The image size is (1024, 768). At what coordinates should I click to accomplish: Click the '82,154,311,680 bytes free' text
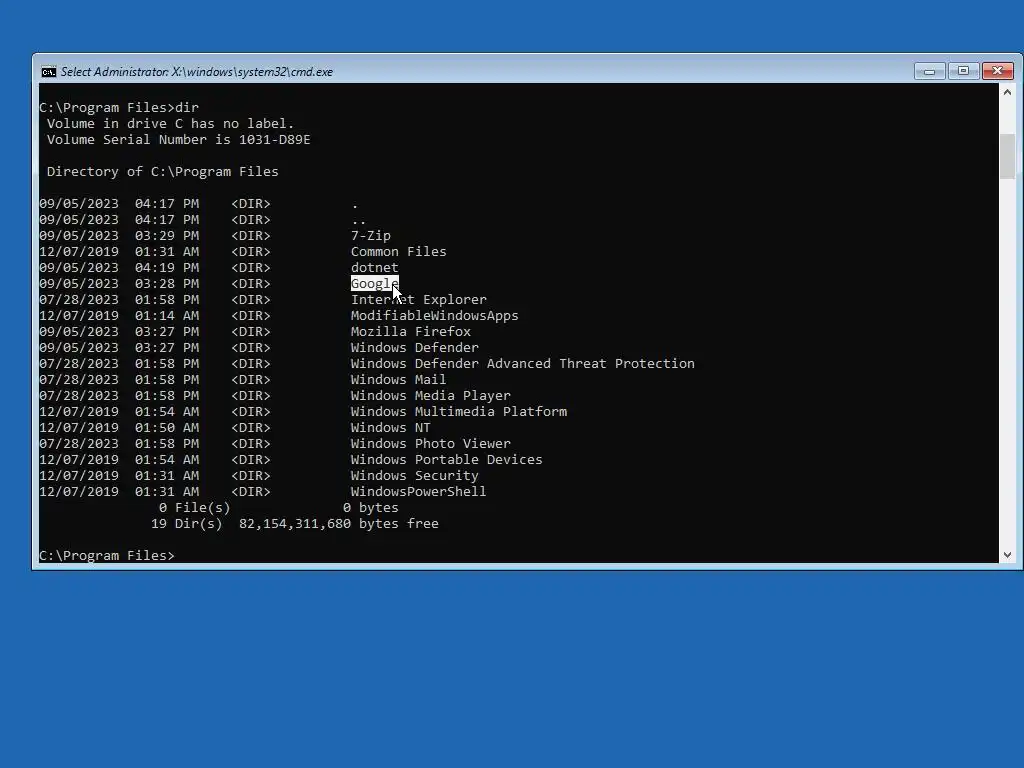click(338, 524)
